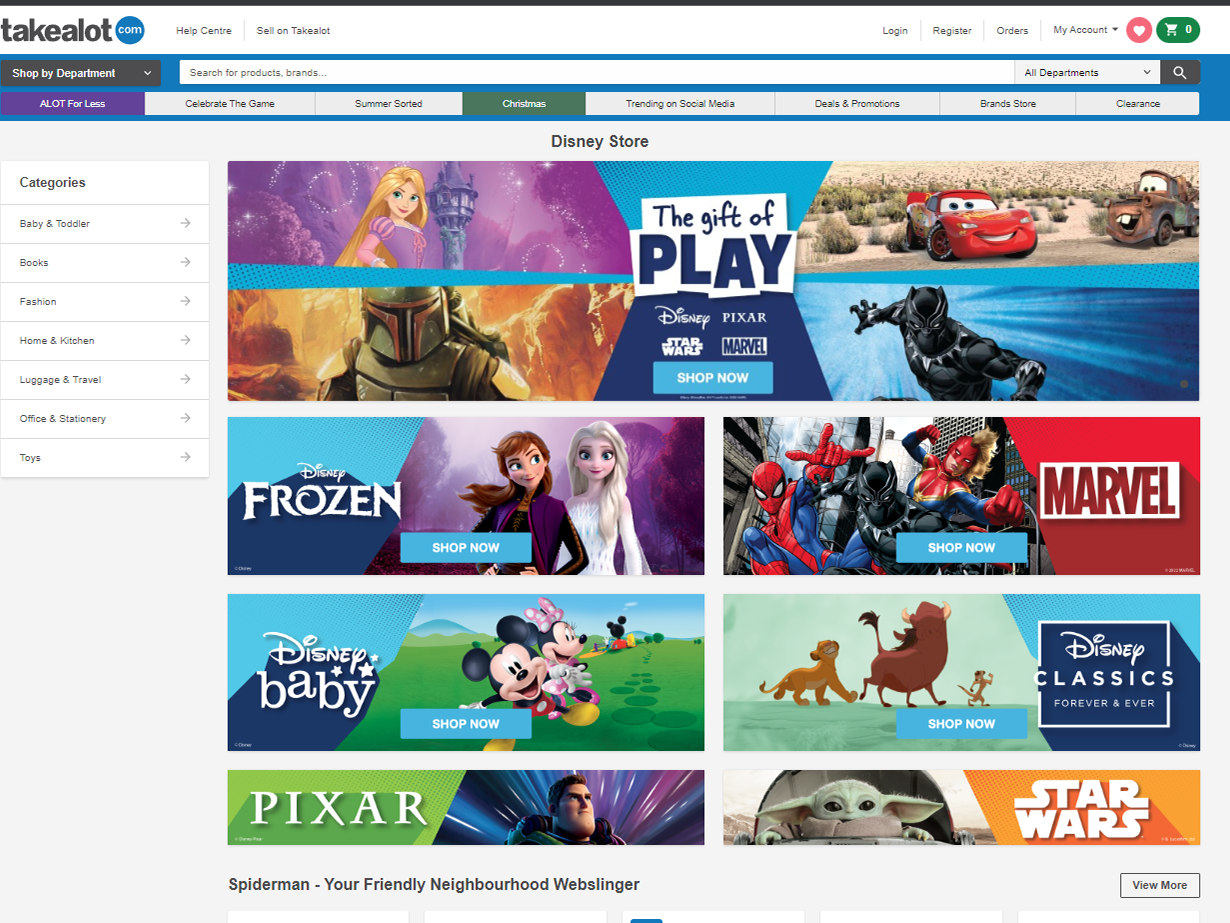Open the Christmas tab
The height and width of the screenshot is (923, 1230).
click(524, 103)
